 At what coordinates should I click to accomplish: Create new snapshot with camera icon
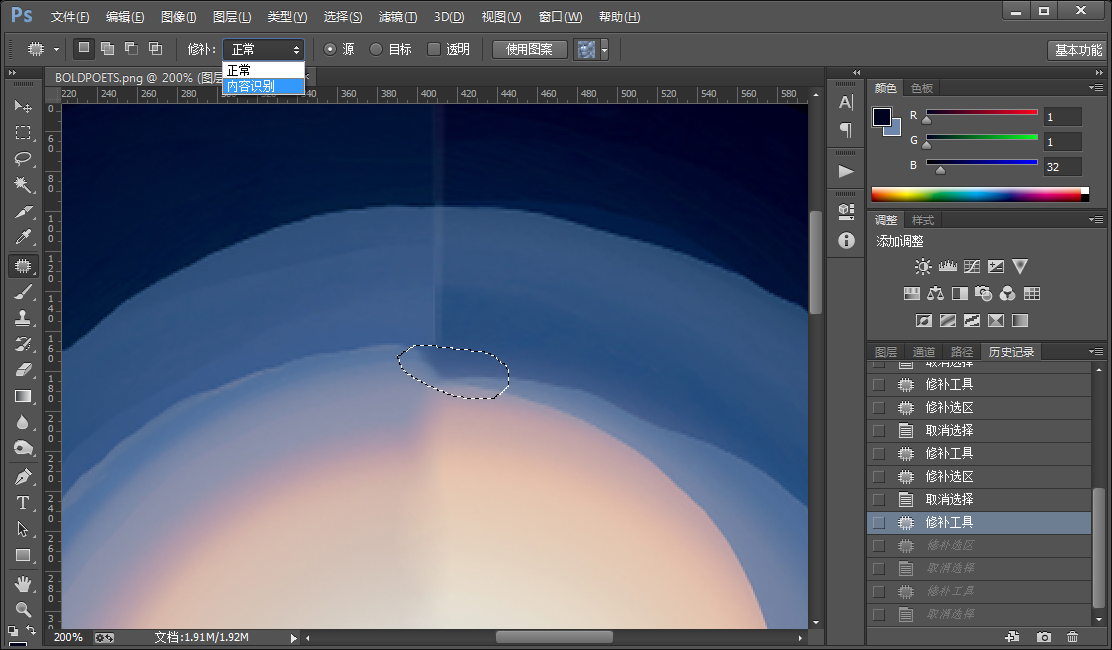(1043, 637)
